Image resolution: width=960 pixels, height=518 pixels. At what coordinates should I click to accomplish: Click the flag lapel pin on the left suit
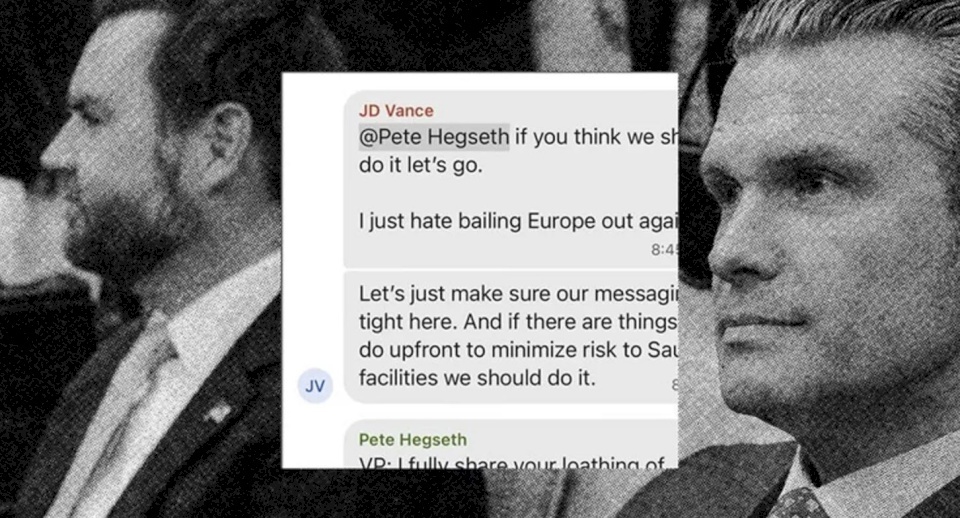click(x=218, y=413)
